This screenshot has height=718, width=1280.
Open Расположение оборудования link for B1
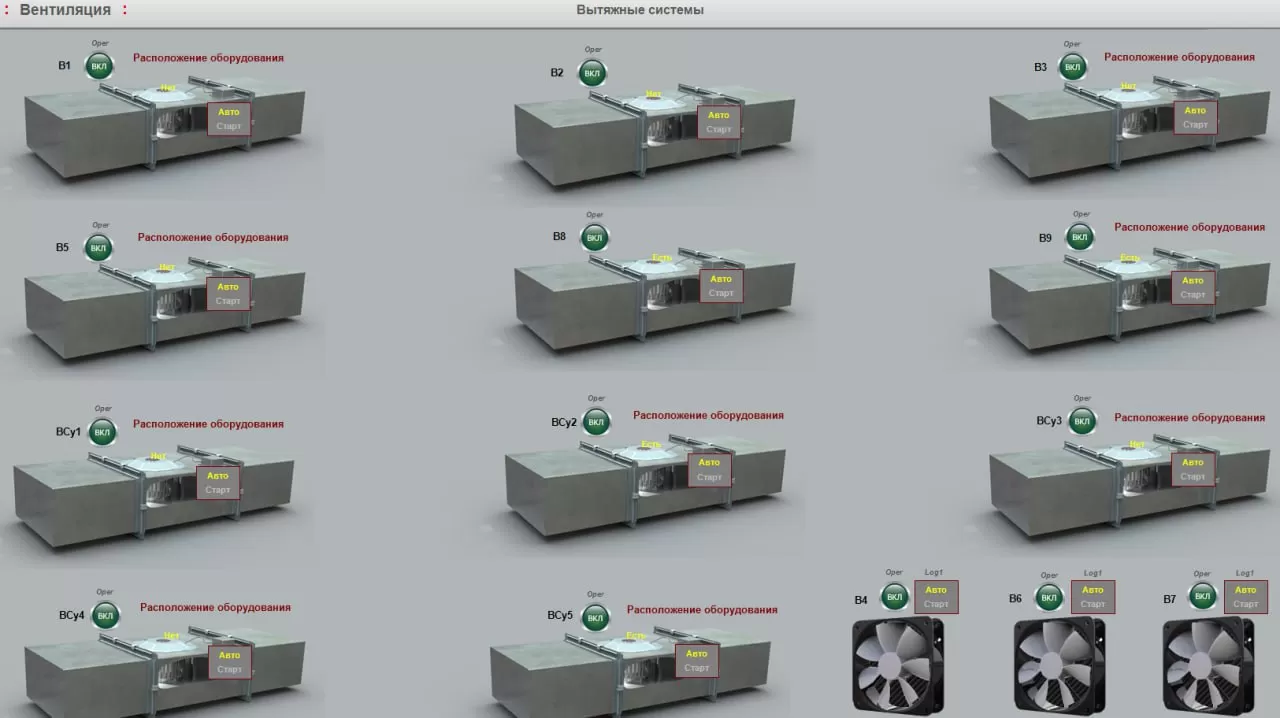click(x=208, y=58)
